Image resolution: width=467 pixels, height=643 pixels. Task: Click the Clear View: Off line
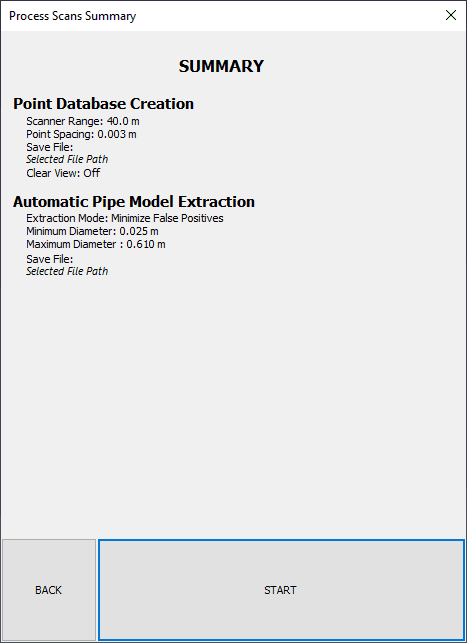click(63, 173)
